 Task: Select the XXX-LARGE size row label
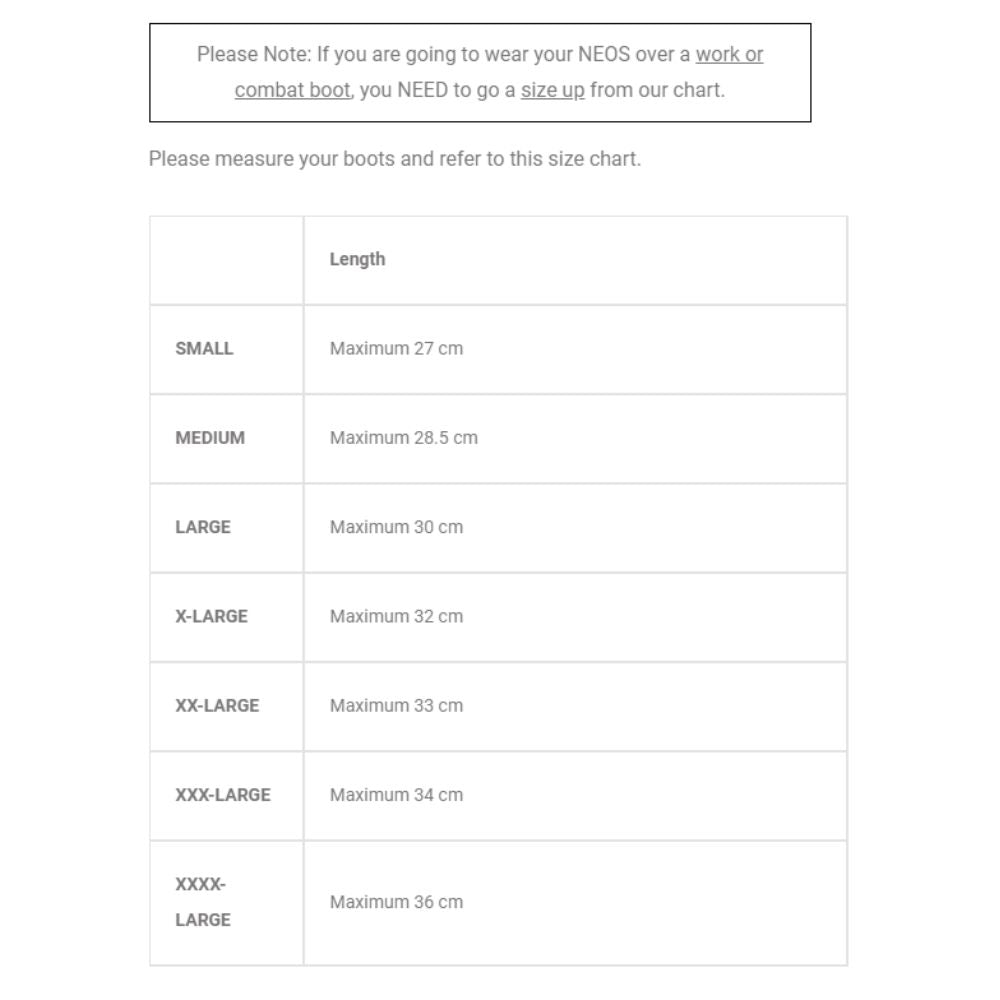coord(223,795)
